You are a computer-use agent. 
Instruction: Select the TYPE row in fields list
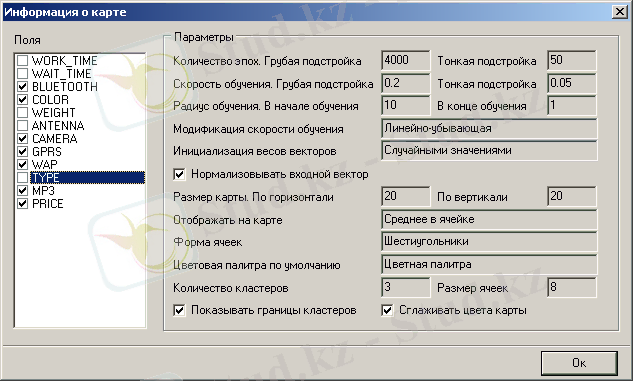(88, 178)
